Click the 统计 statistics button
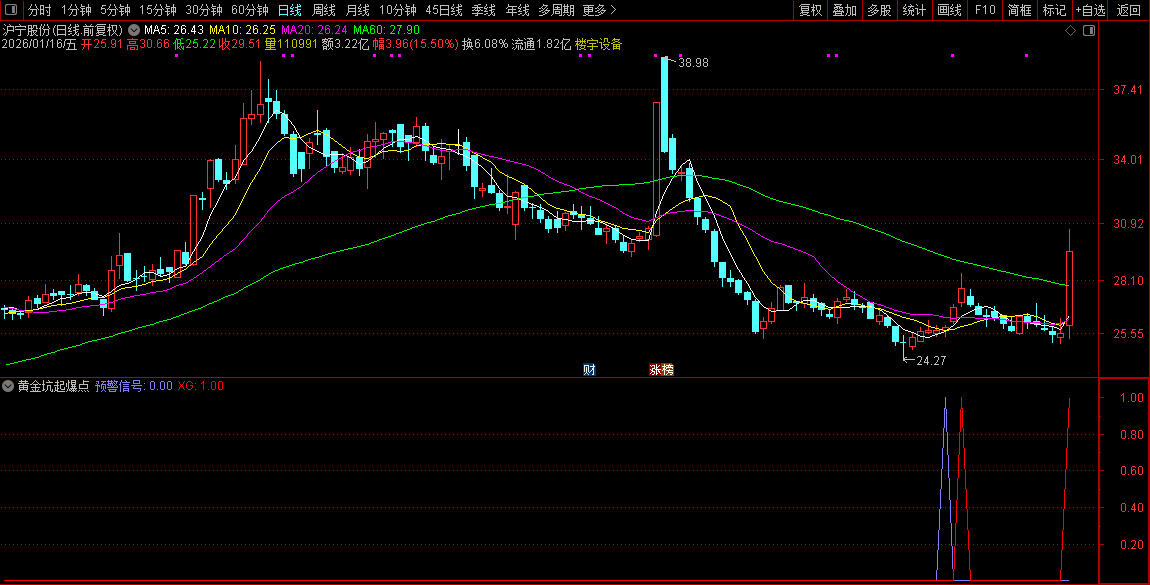The height and width of the screenshot is (585, 1150). [x=914, y=10]
